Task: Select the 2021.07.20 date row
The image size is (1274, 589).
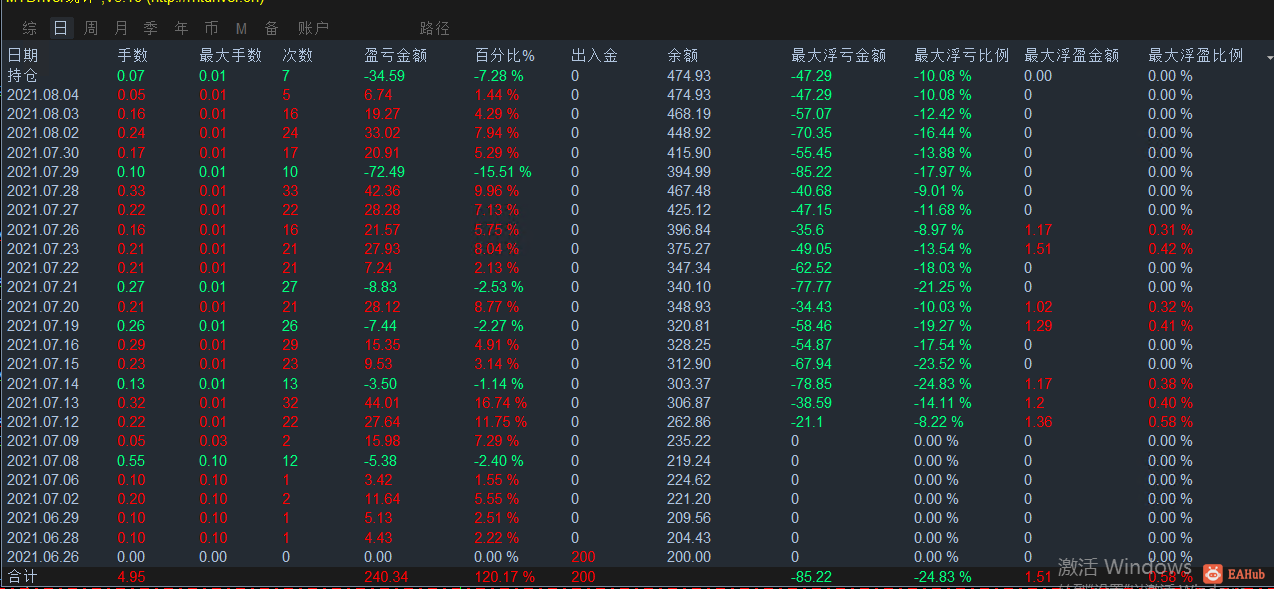Action: tap(637, 307)
